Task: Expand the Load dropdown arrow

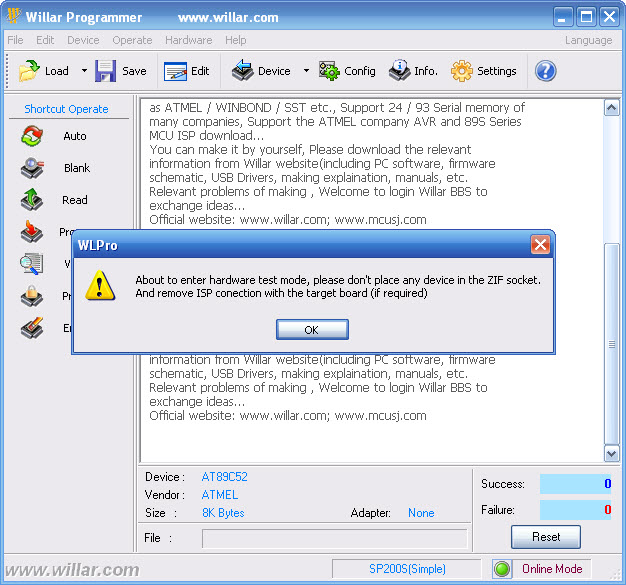Action: (x=84, y=71)
